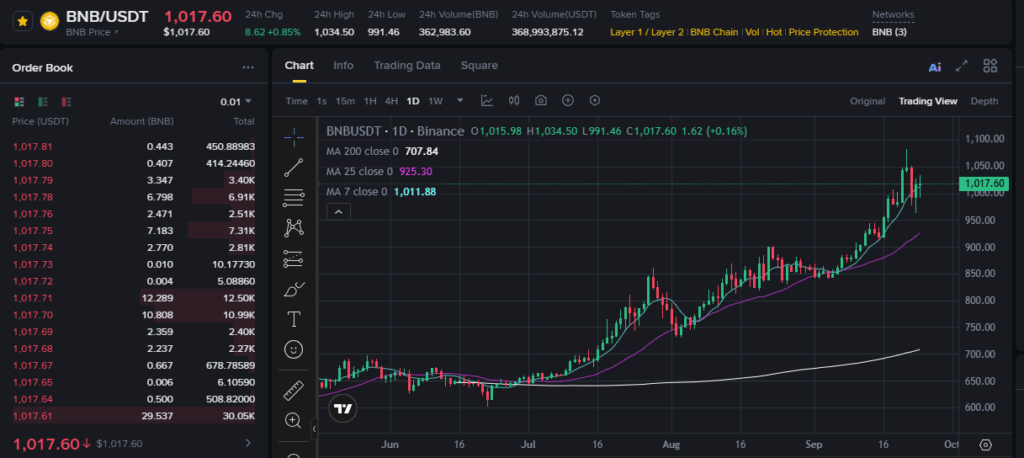Click MA 25 close indicator legend
The width and height of the screenshot is (1024, 458).
point(379,171)
